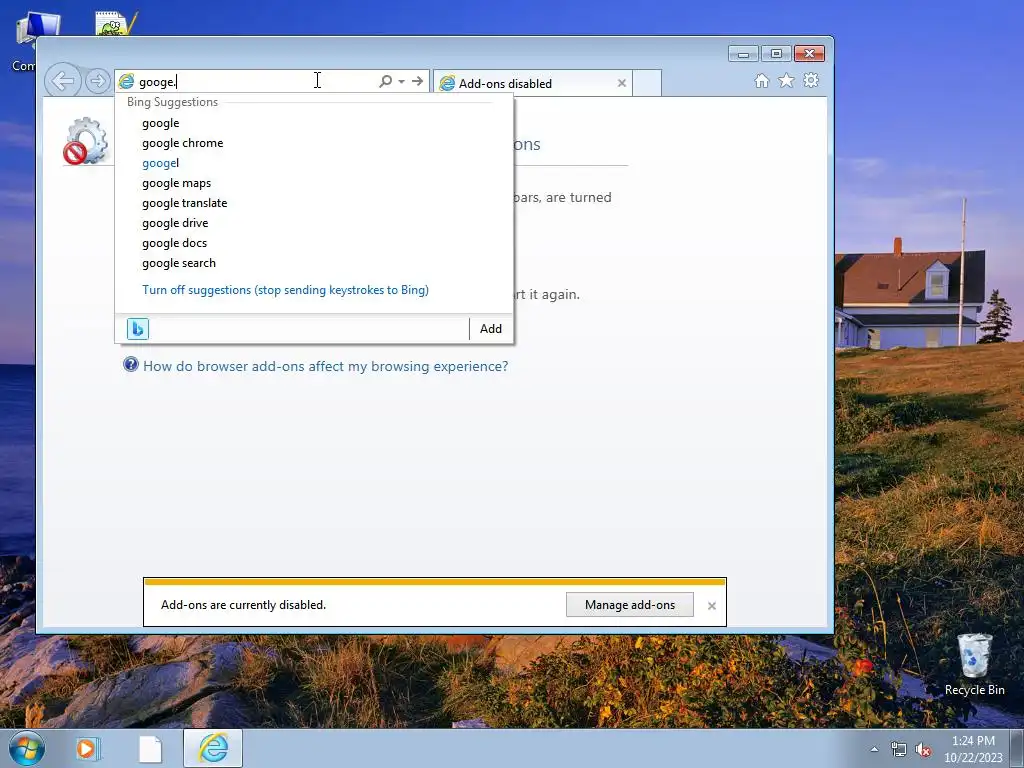Choose the 'google chrome' suggestion
The width and height of the screenshot is (1024, 768).
[x=314, y=143]
